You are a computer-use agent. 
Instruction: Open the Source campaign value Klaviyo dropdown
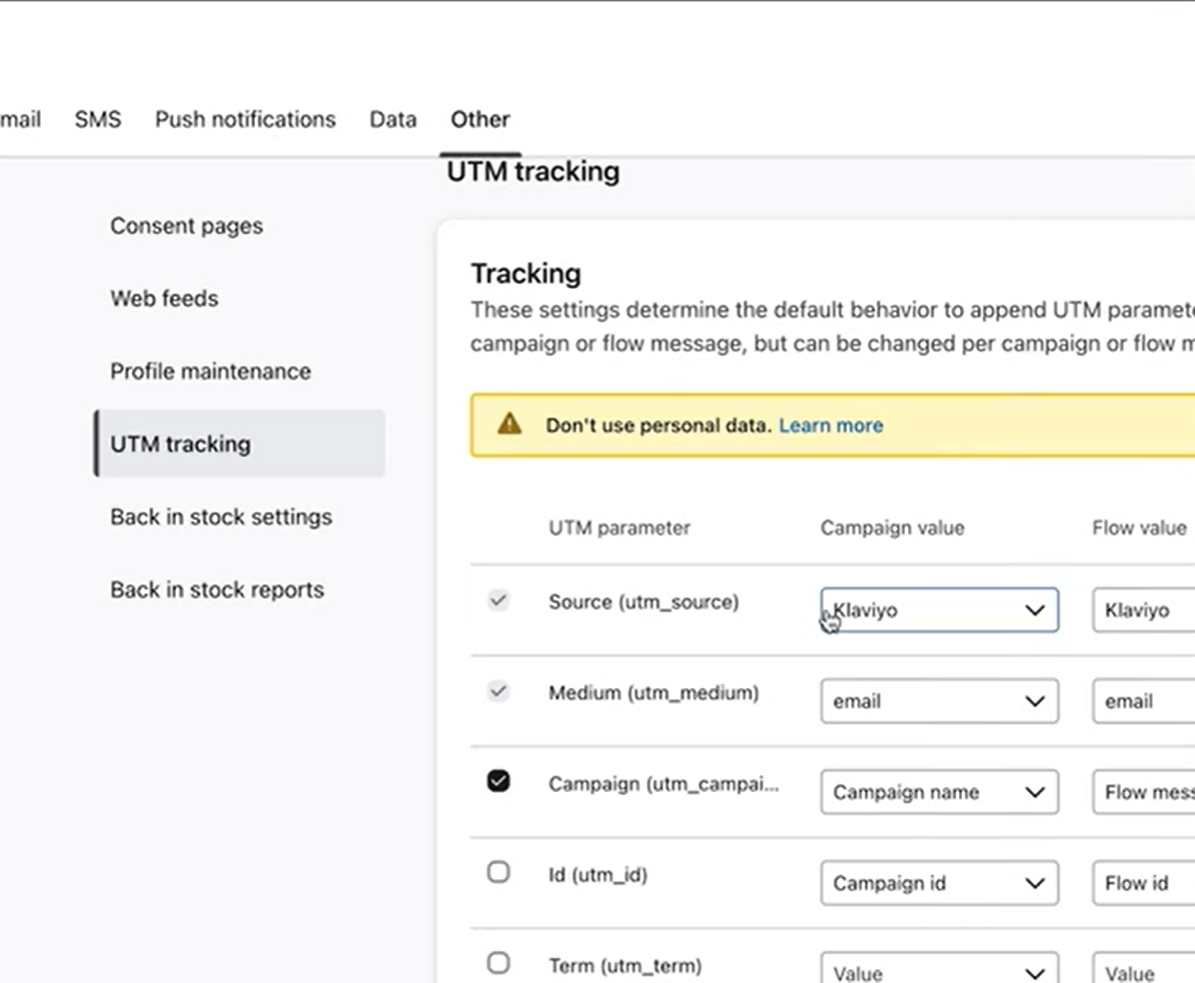[x=940, y=610]
